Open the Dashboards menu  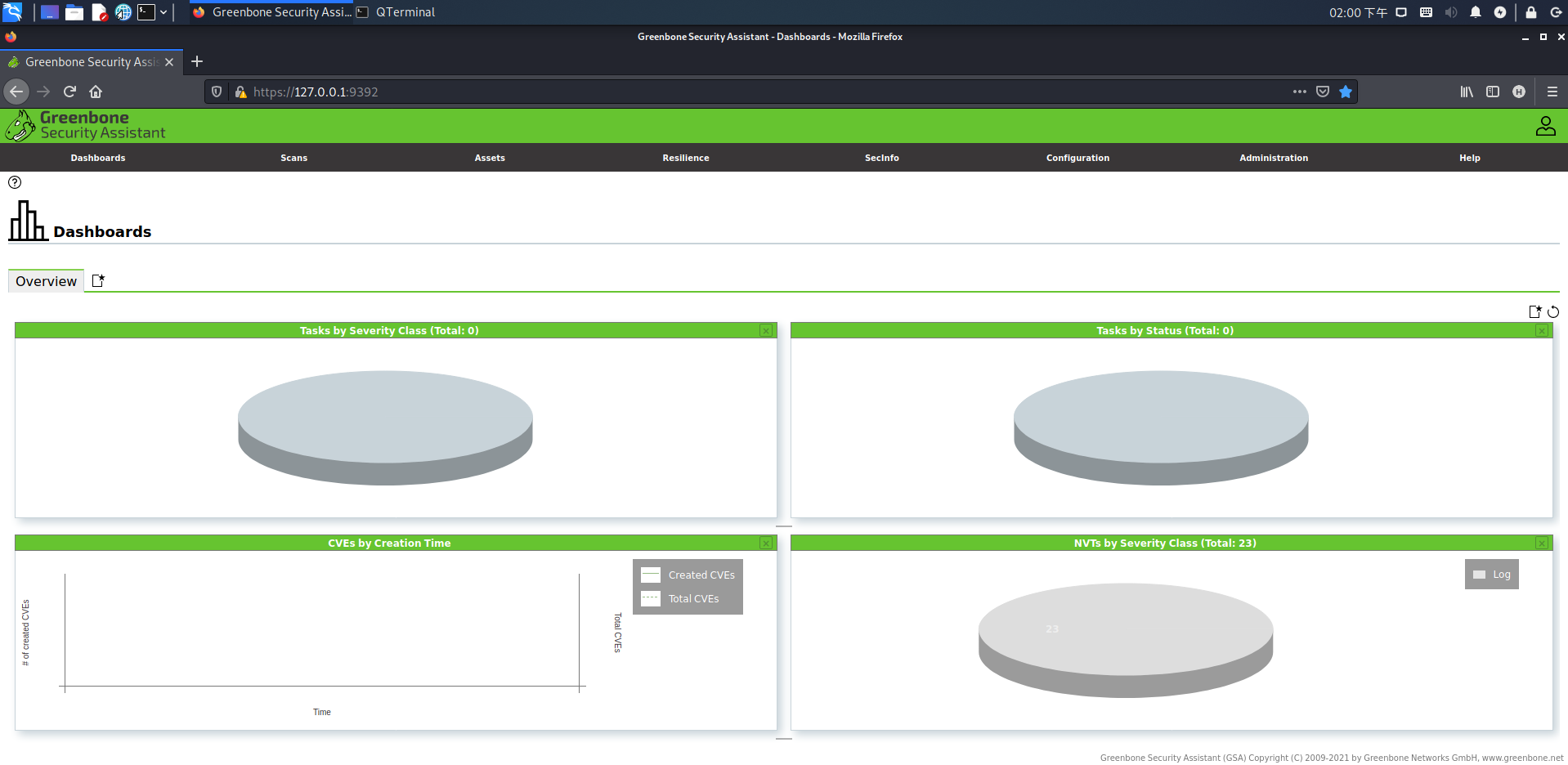tap(98, 158)
